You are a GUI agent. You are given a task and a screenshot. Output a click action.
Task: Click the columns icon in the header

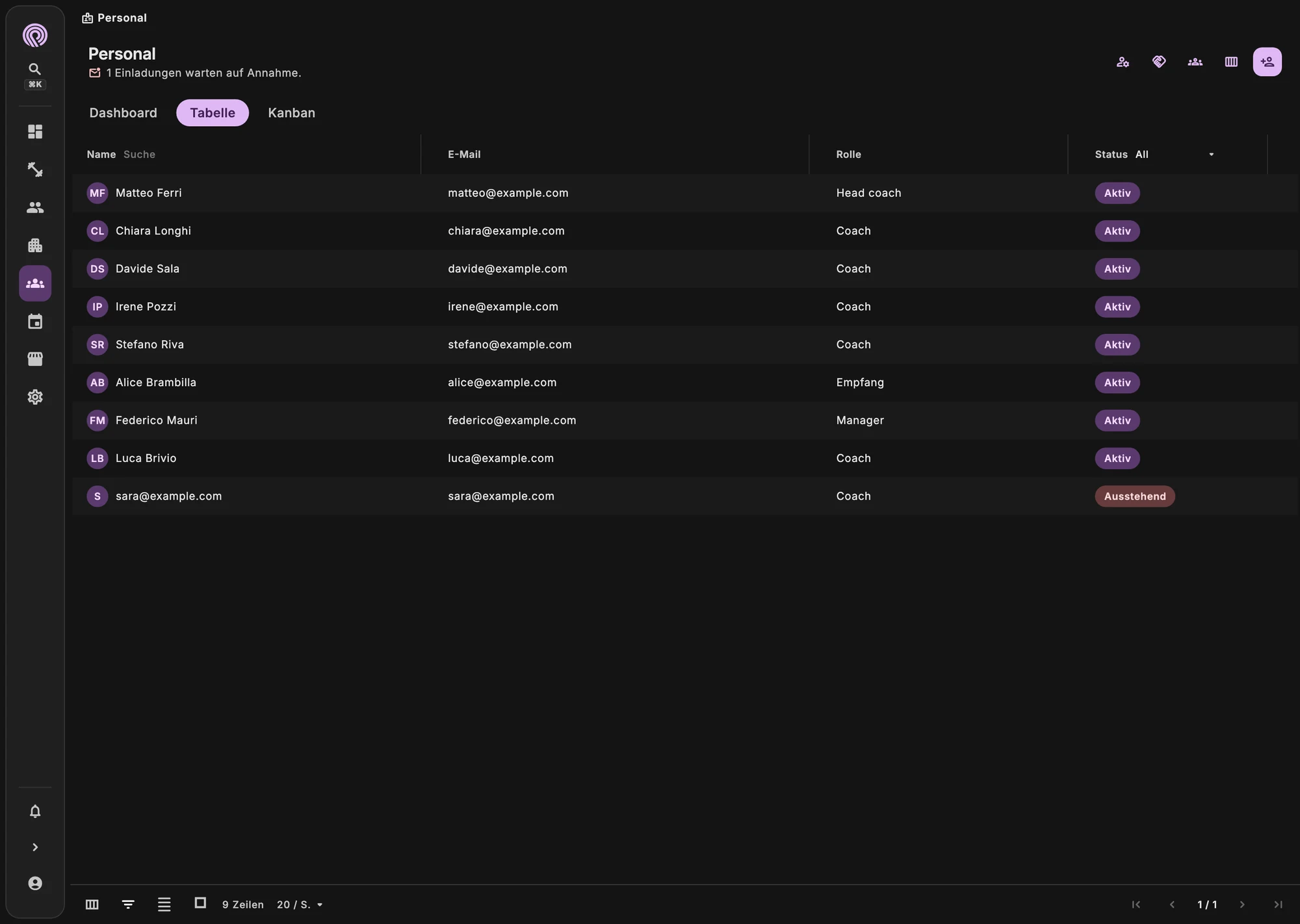pyautogui.click(x=1231, y=62)
